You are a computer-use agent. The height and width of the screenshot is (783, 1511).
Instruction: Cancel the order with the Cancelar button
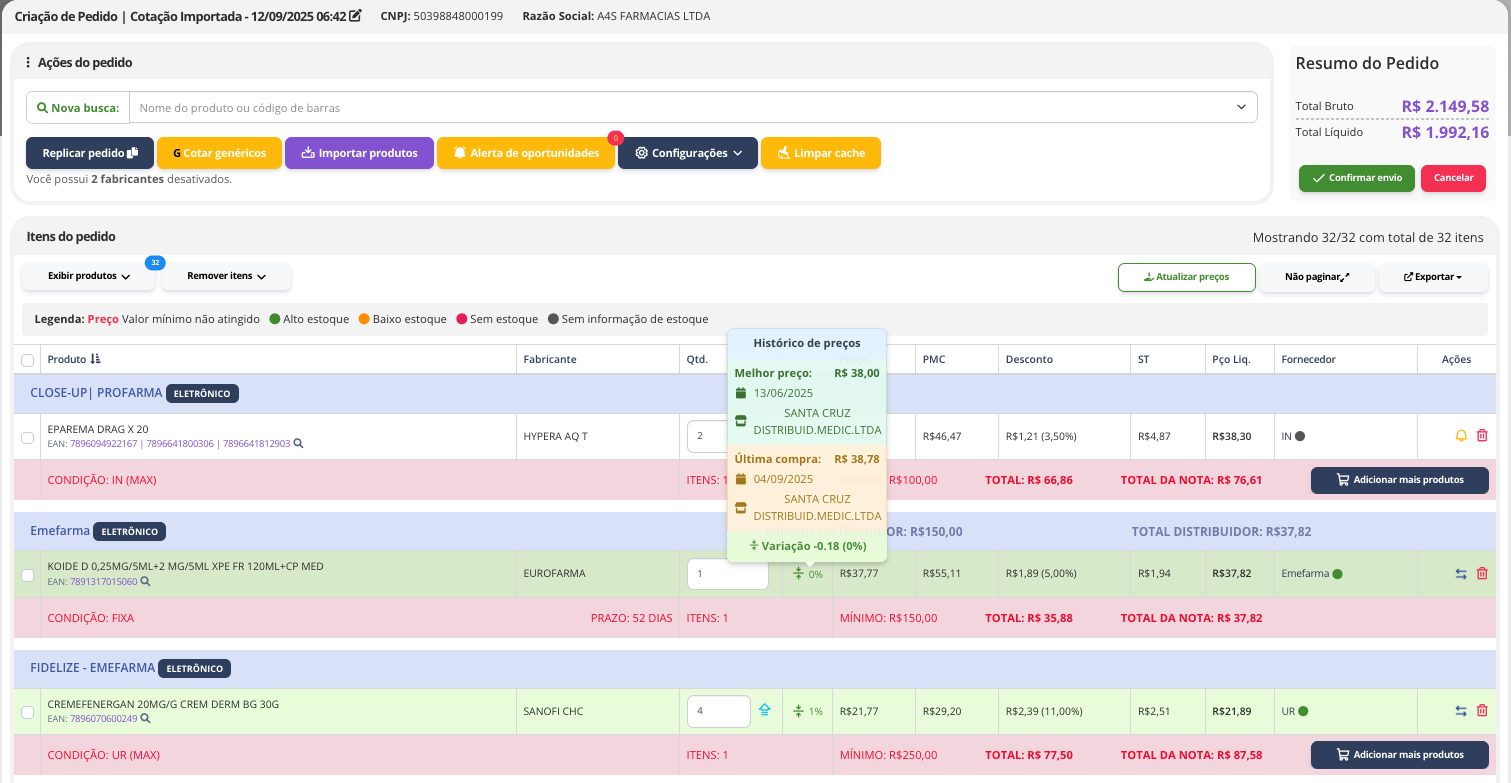pos(1453,178)
